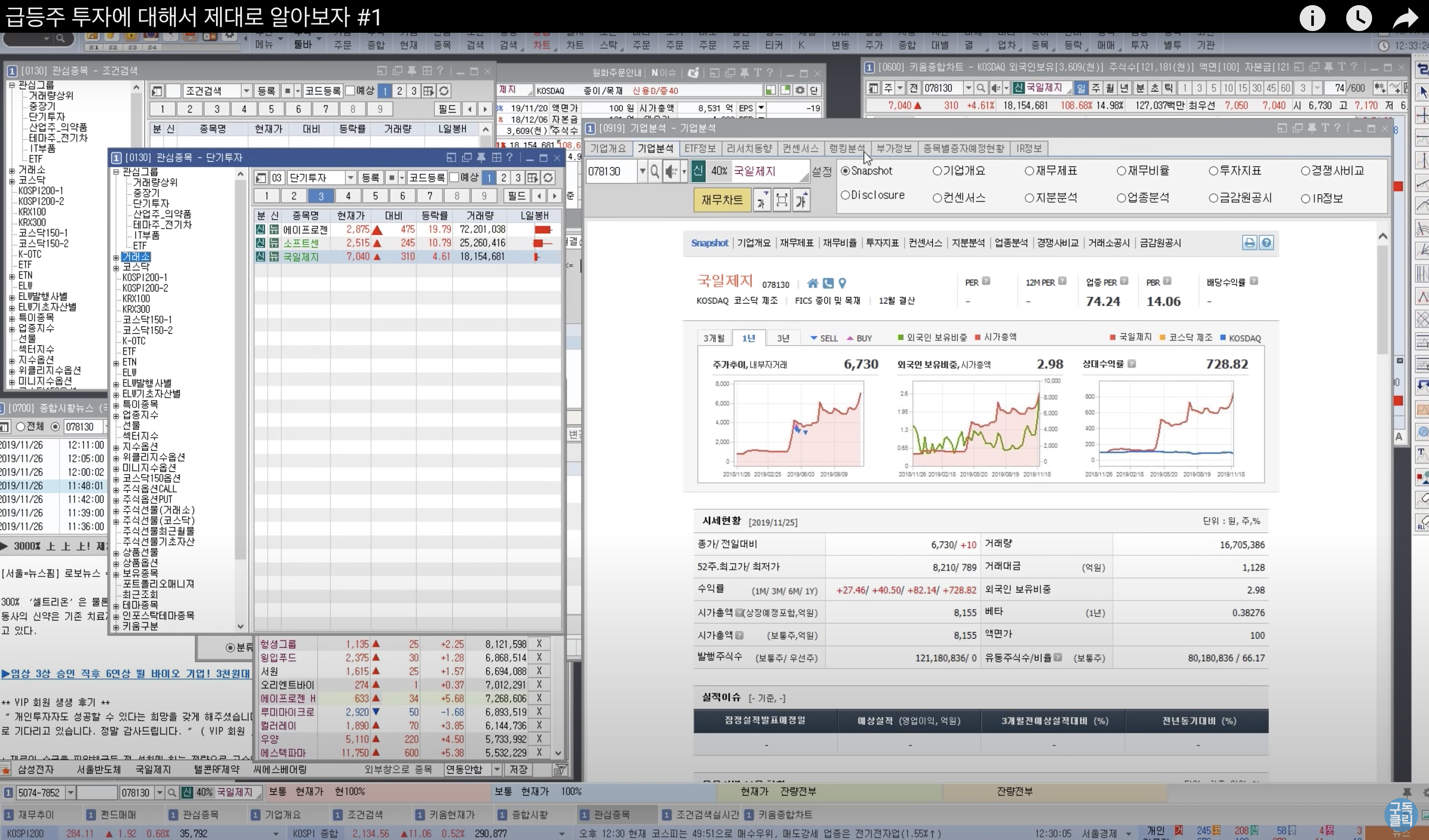Click the home icon next to 국일제지 code

point(813,284)
